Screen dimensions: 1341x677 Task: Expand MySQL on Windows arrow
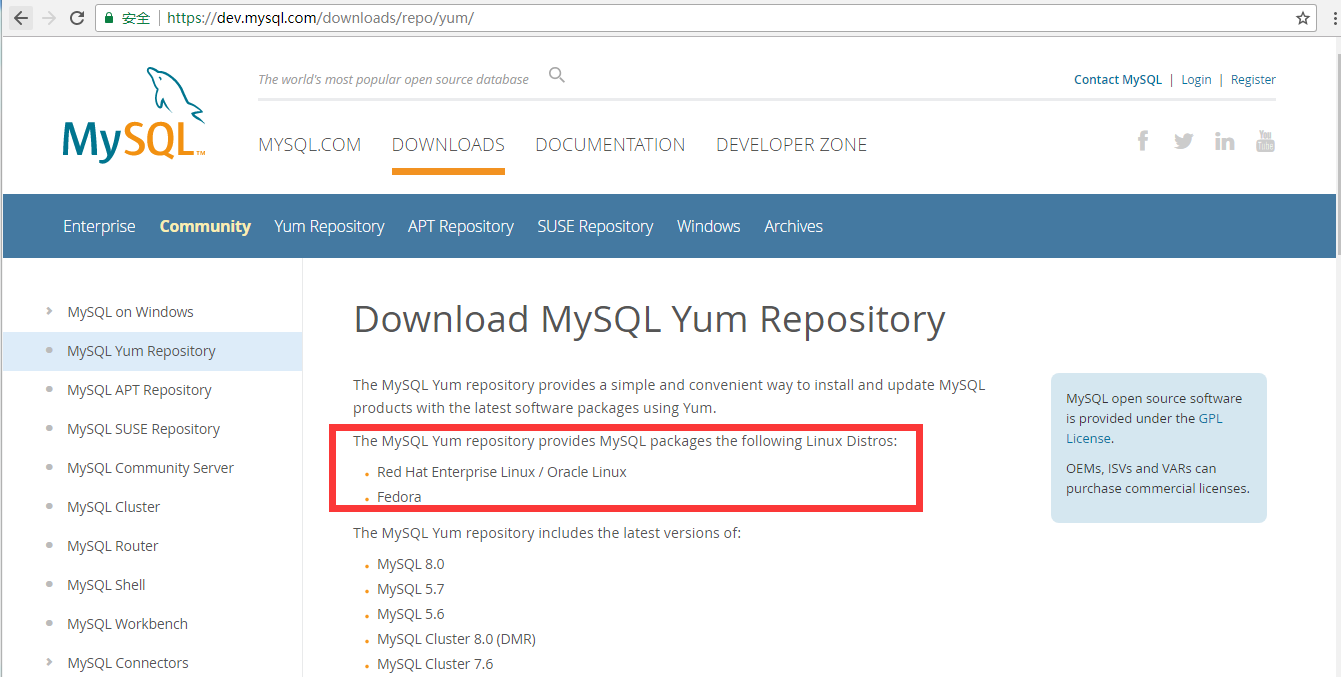[x=49, y=311]
